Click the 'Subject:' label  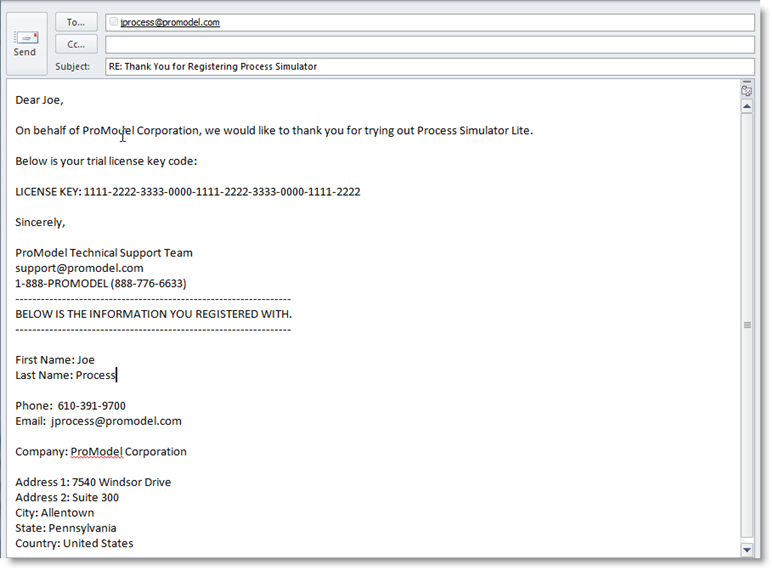(x=72, y=66)
